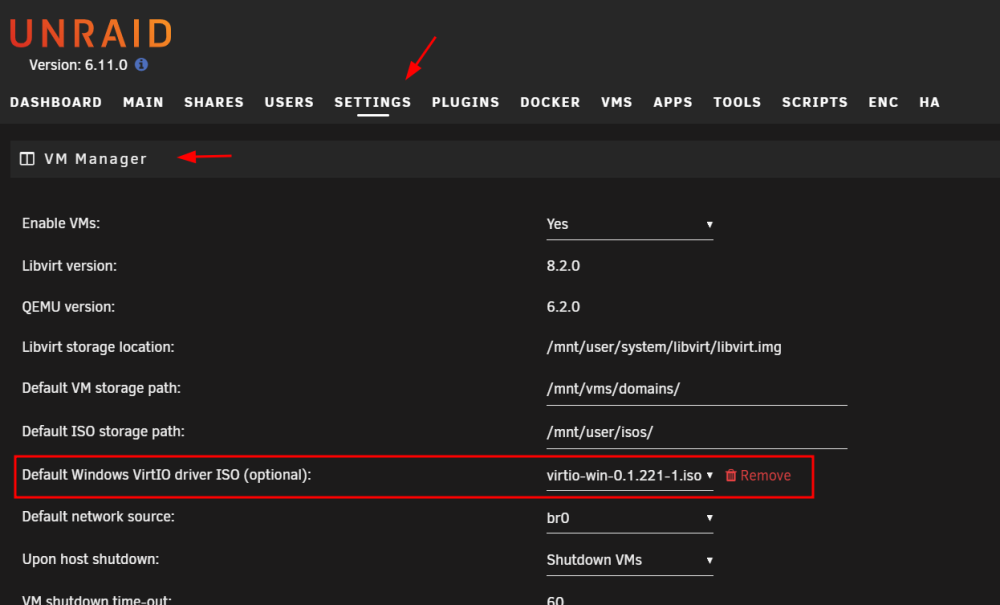The height and width of the screenshot is (605, 1000).
Task: Select the Settings tab
Action: (373, 102)
